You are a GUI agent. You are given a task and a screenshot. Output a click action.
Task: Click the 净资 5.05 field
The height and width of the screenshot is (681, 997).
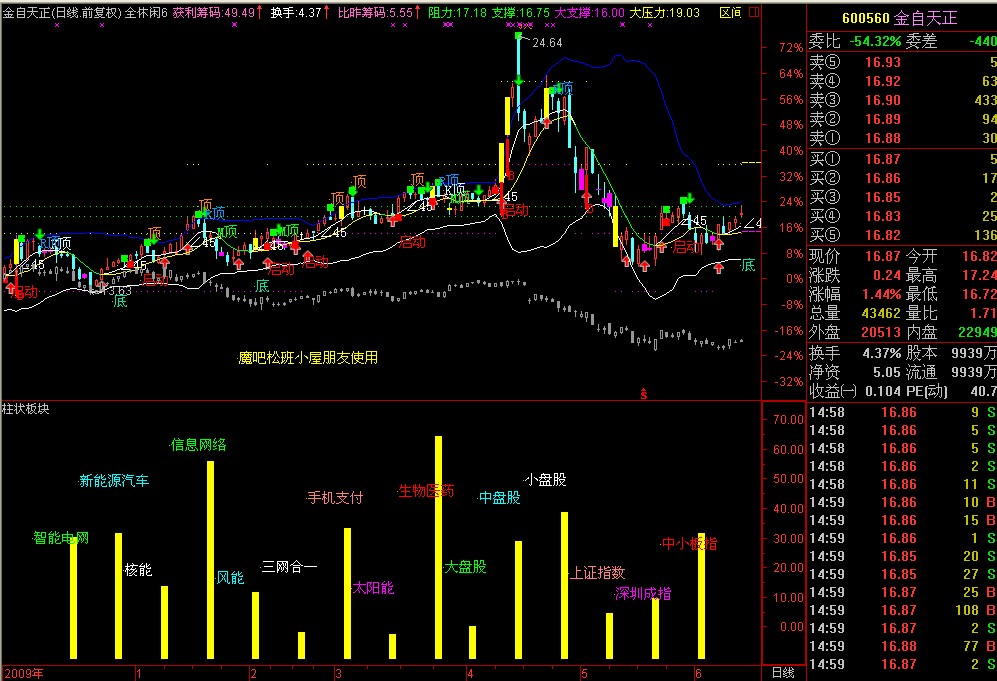pos(855,372)
